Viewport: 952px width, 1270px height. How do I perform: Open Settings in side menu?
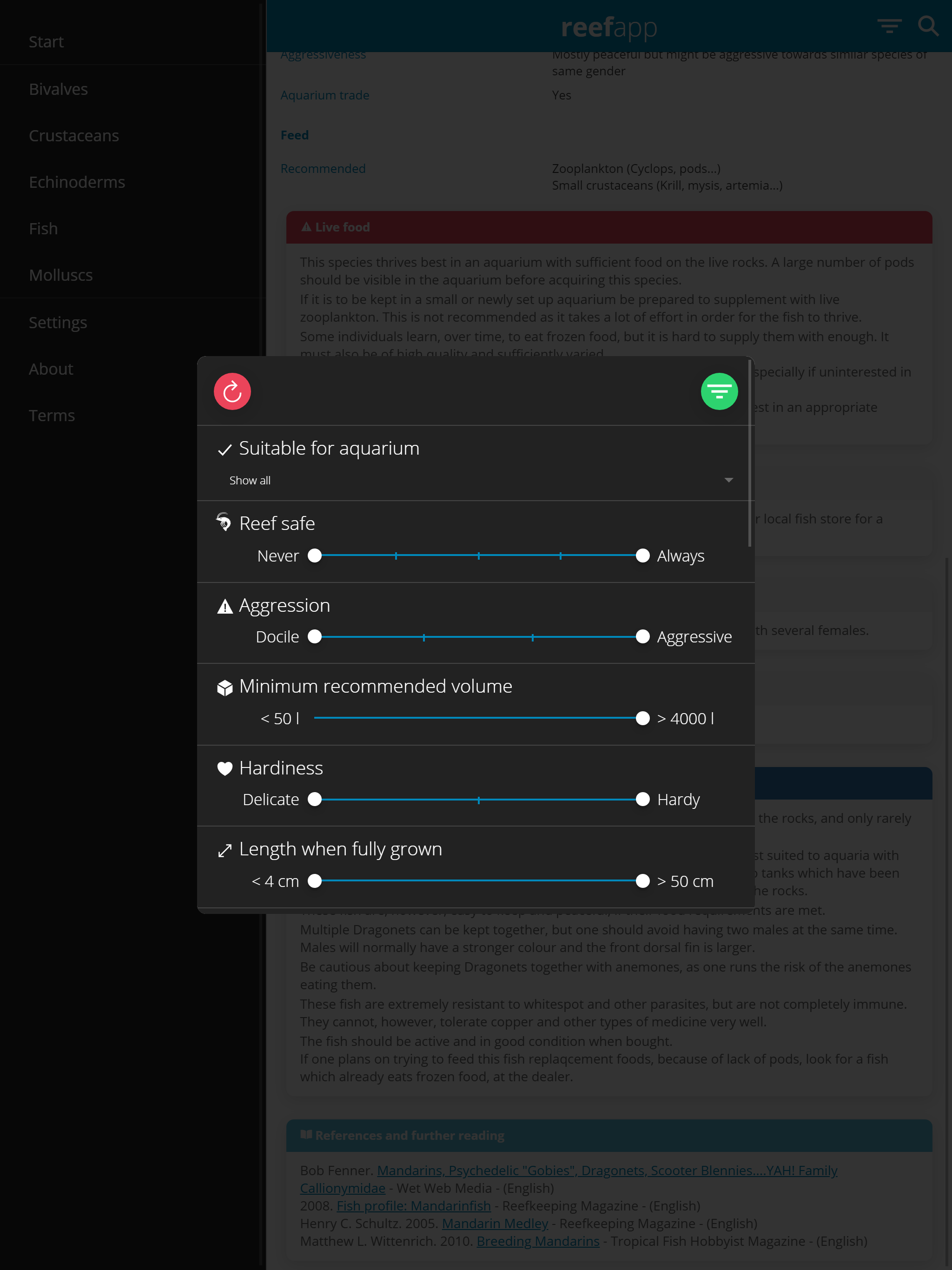coord(132,322)
